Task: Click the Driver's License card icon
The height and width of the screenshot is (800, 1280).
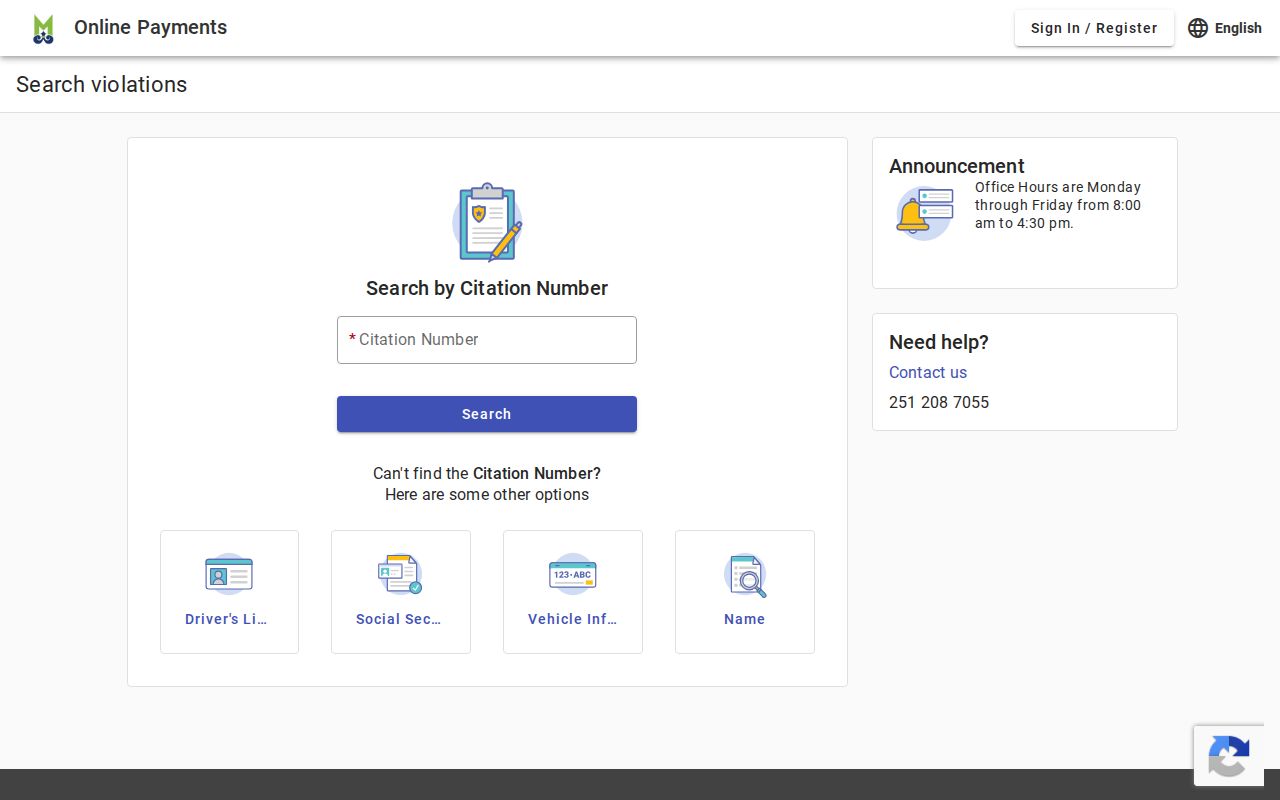Action: pyautogui.click(x=229, y=575)
